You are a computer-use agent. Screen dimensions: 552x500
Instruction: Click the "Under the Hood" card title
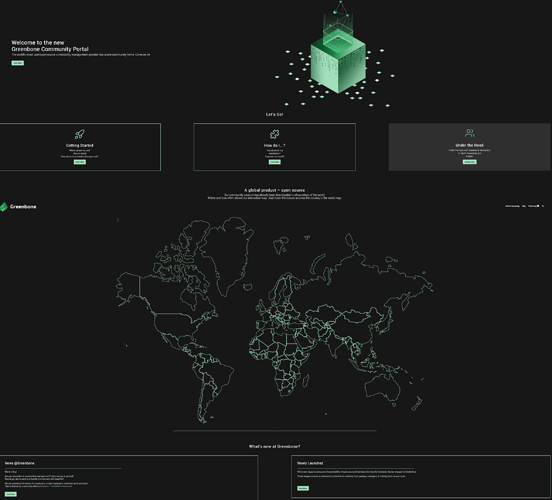point(470,145)
